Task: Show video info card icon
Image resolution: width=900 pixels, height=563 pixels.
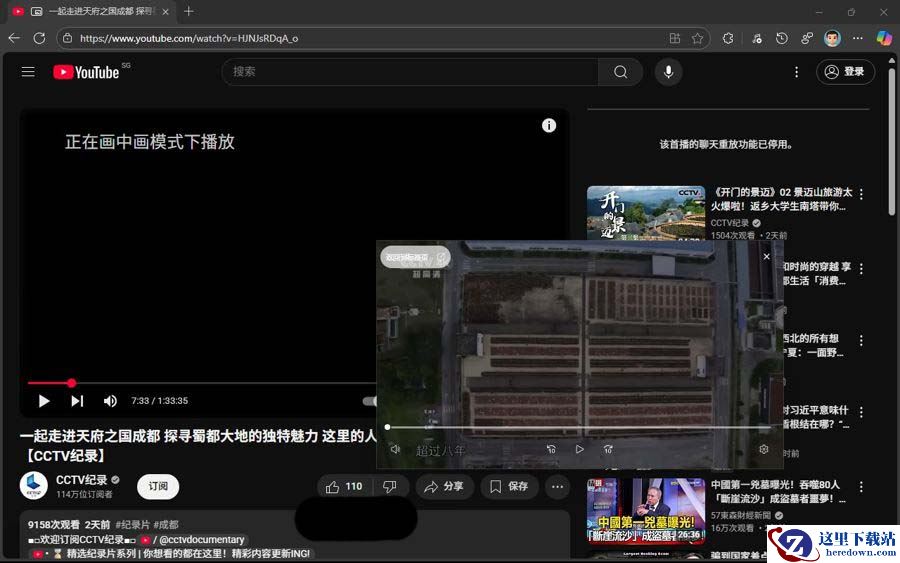Action: 549,125
